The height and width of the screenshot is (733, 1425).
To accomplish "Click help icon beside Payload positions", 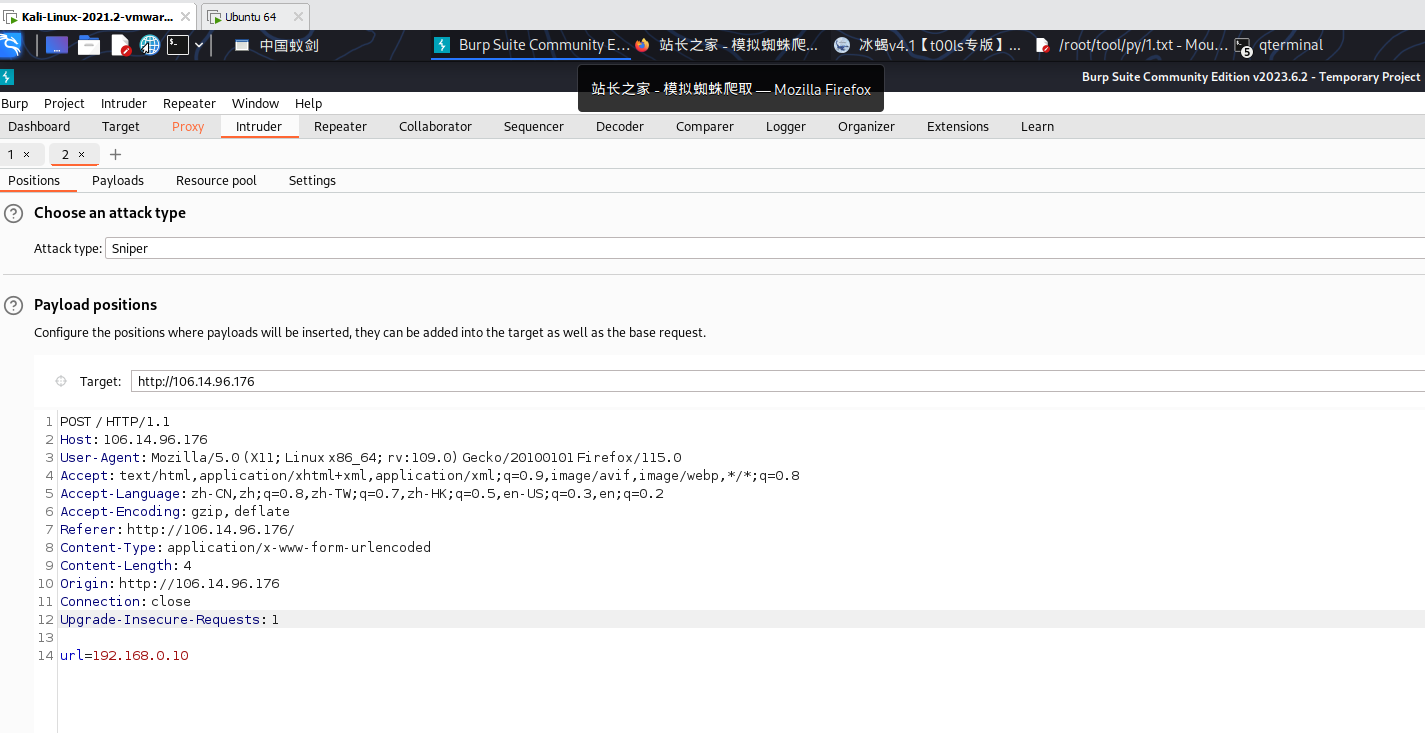I will (x=14, y=305).
